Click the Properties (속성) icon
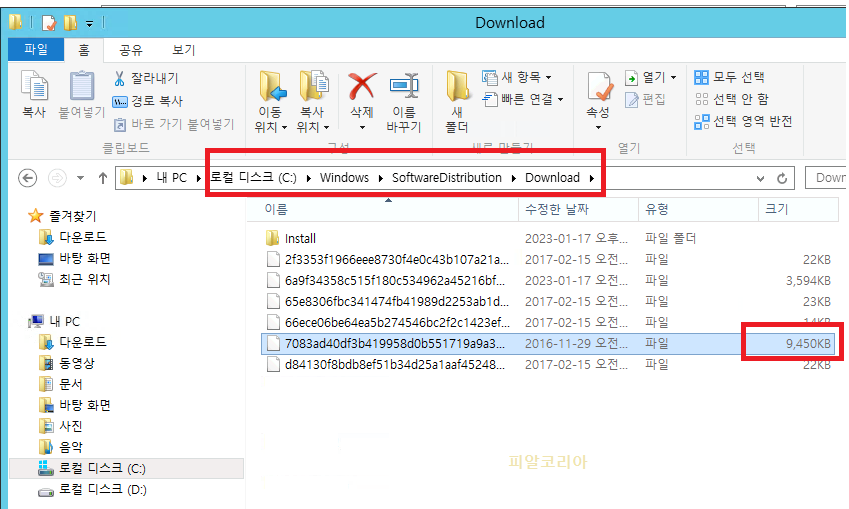The width and height of the screenshot is (849, 509). point(599,87)
